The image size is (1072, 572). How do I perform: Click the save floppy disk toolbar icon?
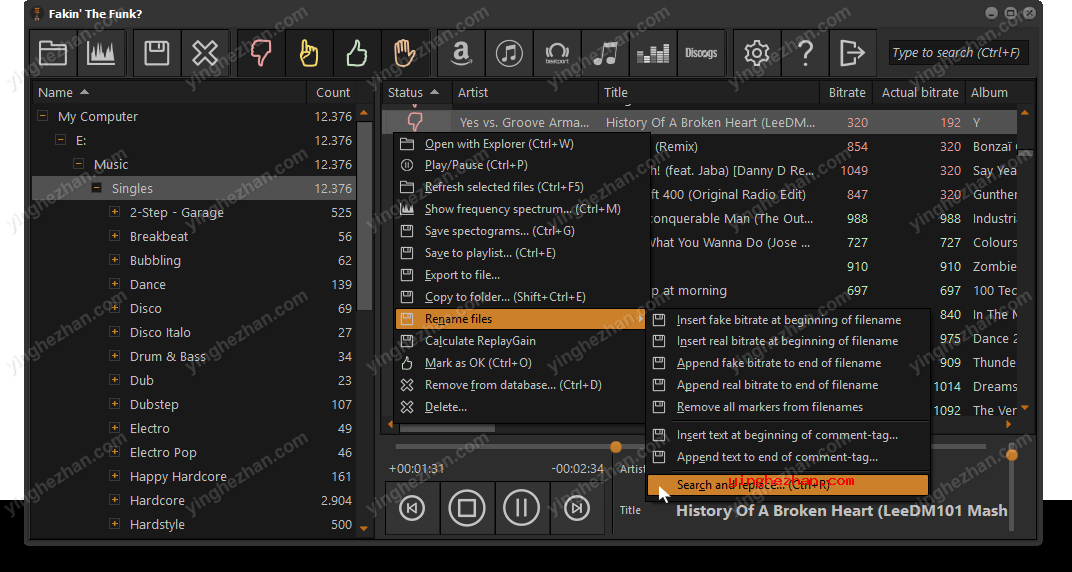click(157, 53)
